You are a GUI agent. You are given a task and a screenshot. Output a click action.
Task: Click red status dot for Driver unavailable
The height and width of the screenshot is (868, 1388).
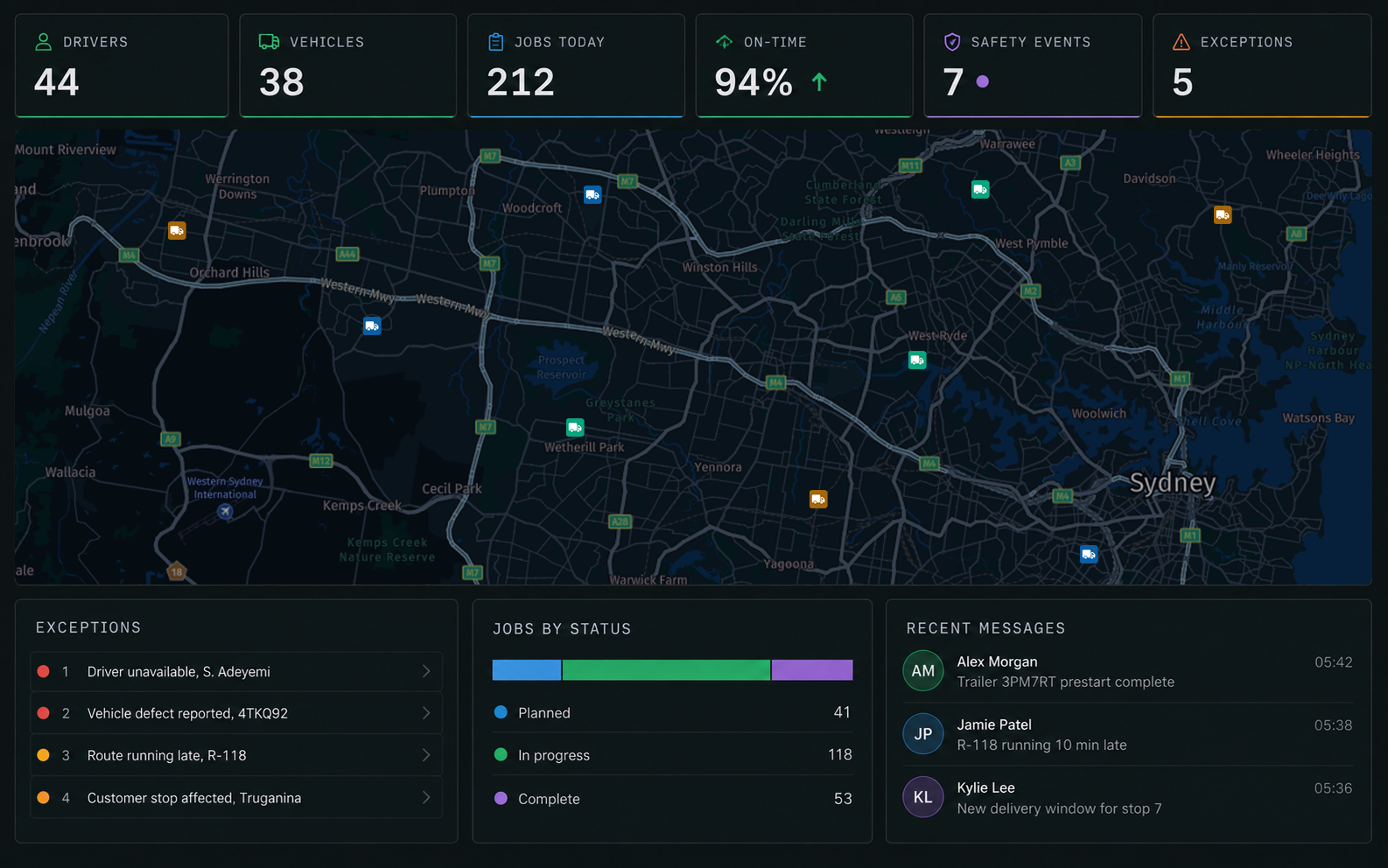click(x=43, y=671)
